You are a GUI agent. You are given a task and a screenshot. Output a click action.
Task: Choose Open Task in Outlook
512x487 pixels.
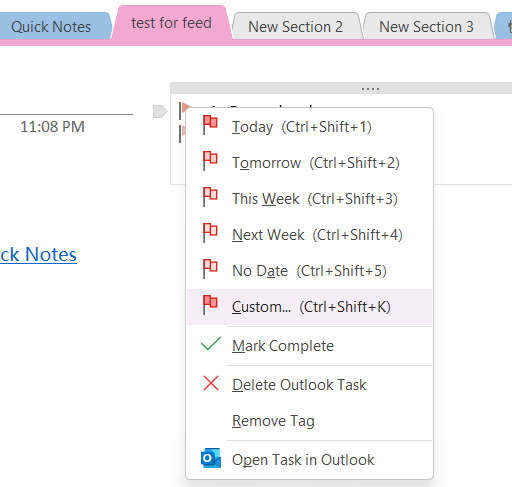(309, 460)
